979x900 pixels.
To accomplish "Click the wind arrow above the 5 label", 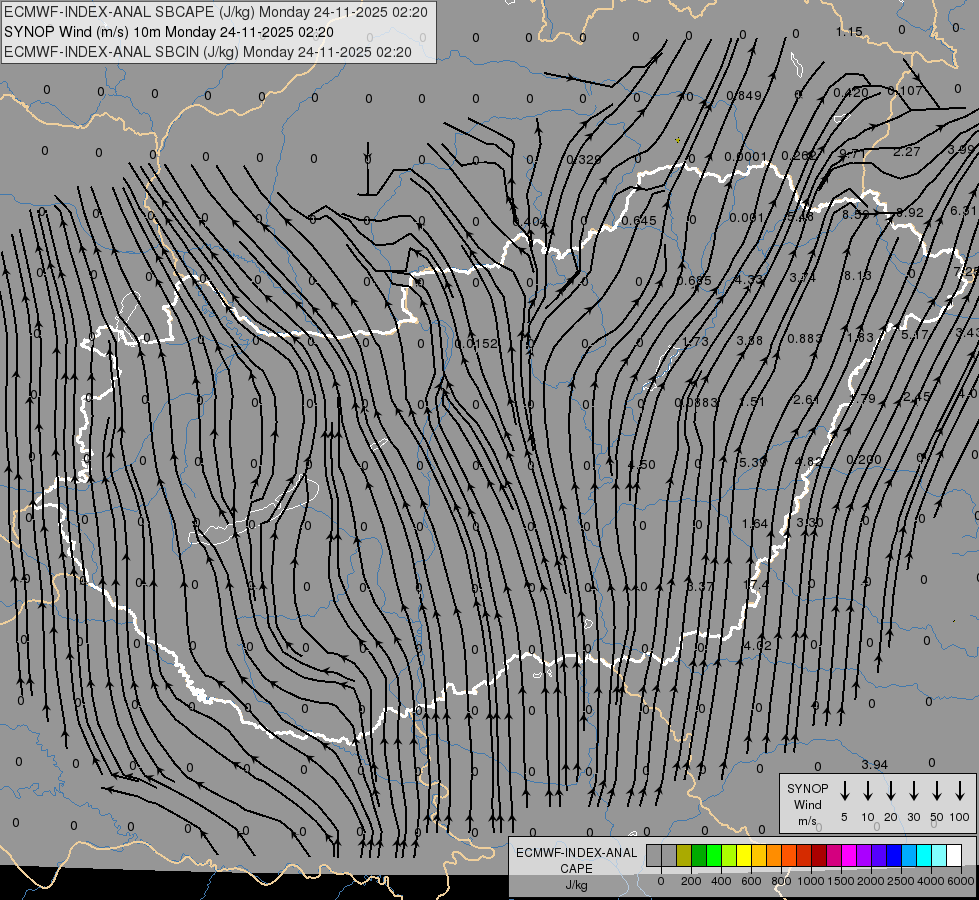I will click(845, 791).
